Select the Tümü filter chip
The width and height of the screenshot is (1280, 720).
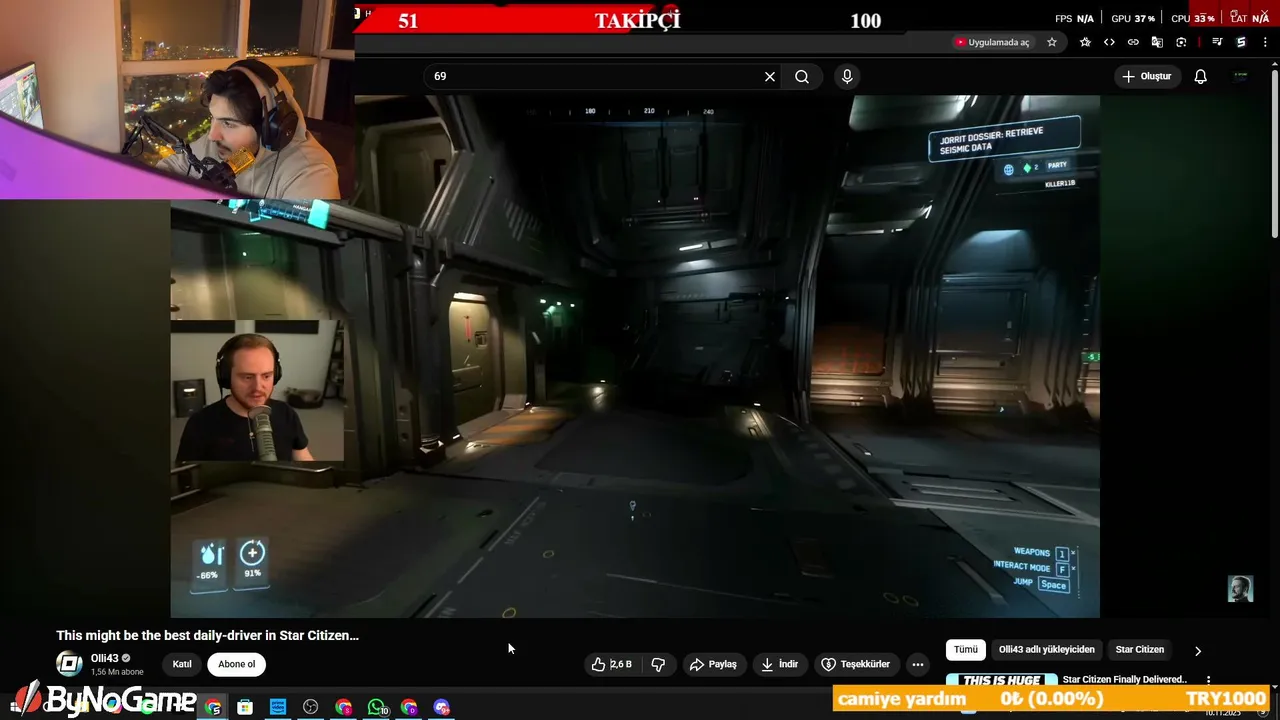(966, 650)
